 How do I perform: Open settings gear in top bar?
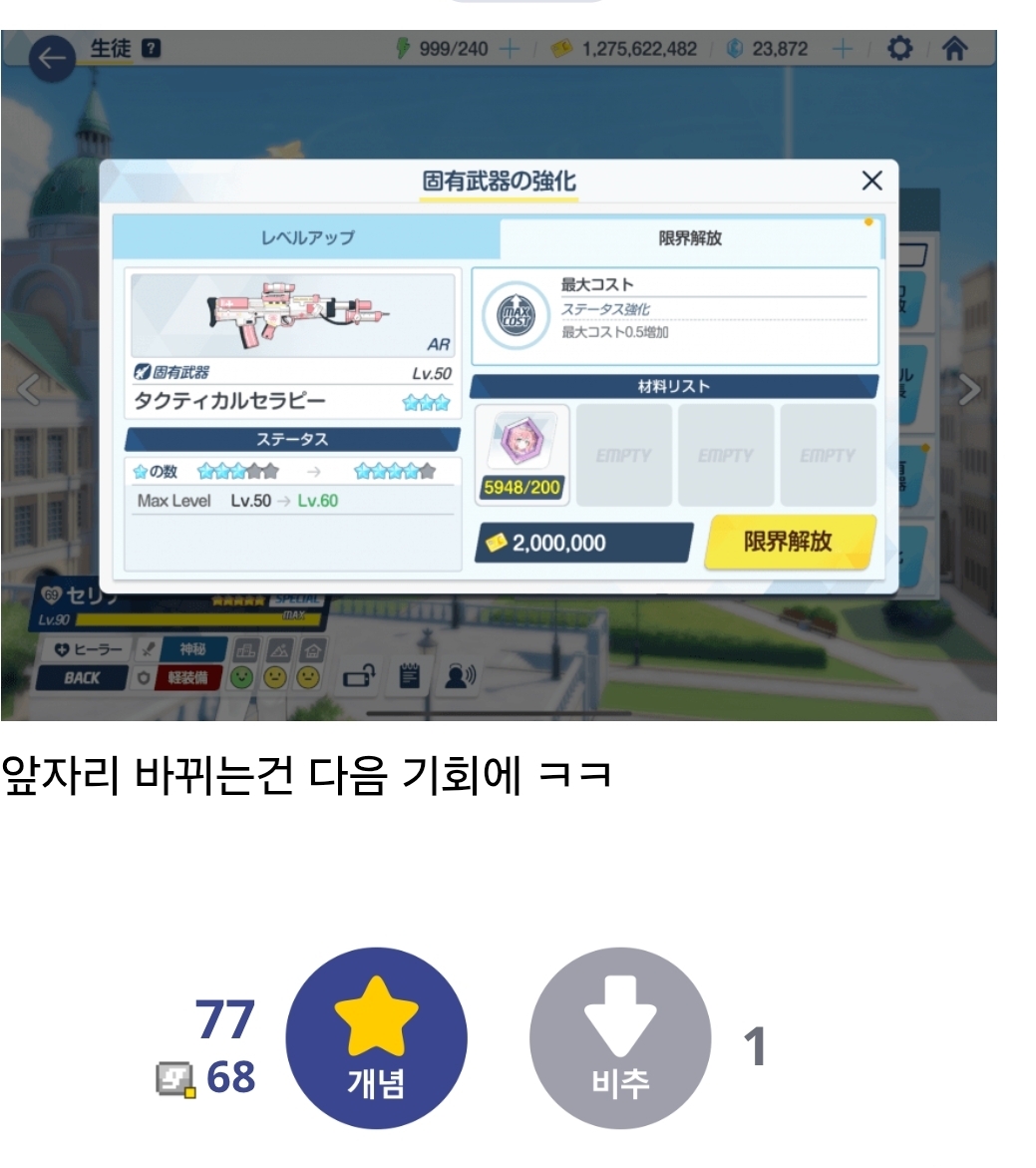tap(899, 49)
